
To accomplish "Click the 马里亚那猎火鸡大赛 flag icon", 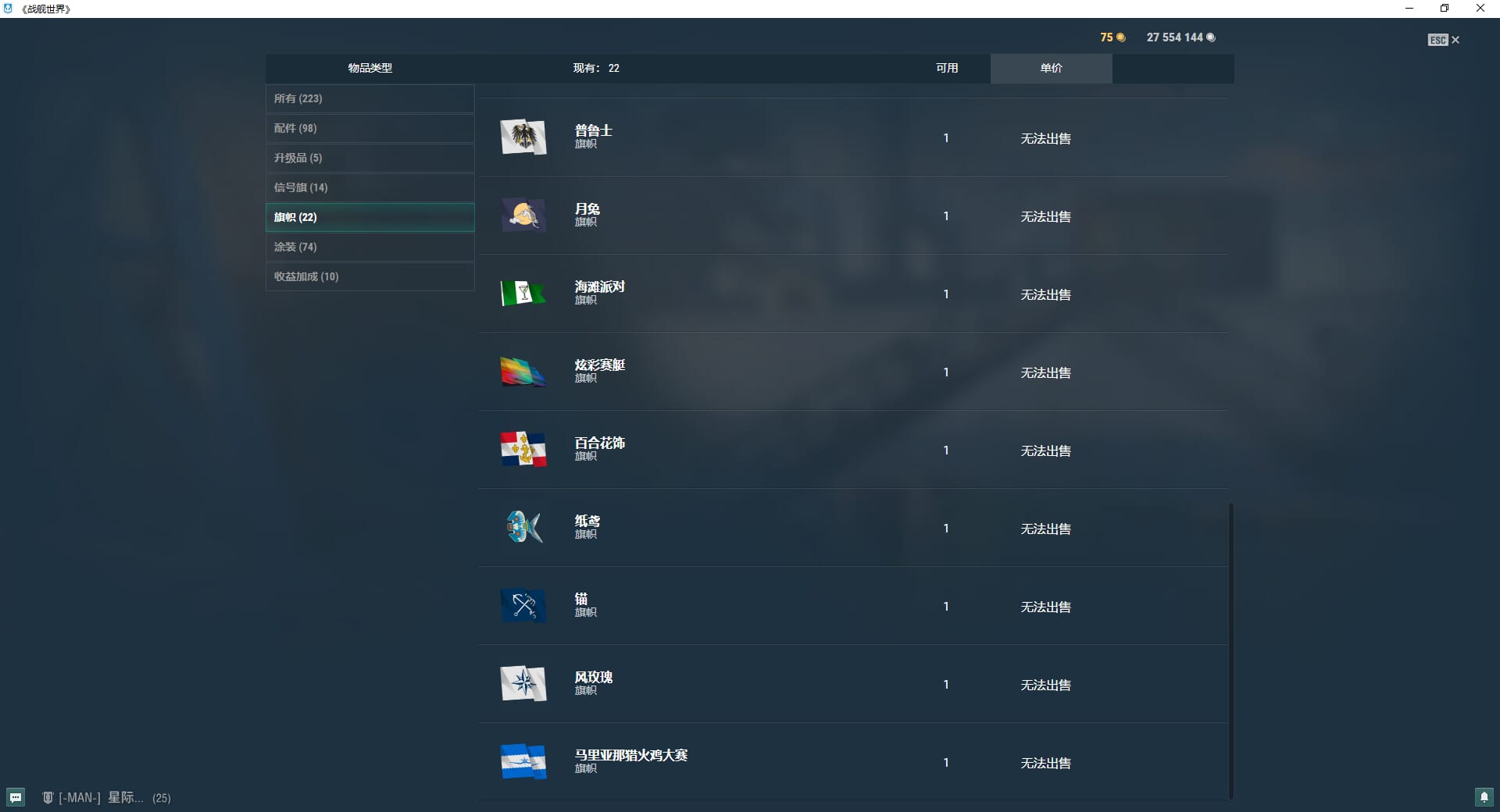I will [x=523, y=762].
